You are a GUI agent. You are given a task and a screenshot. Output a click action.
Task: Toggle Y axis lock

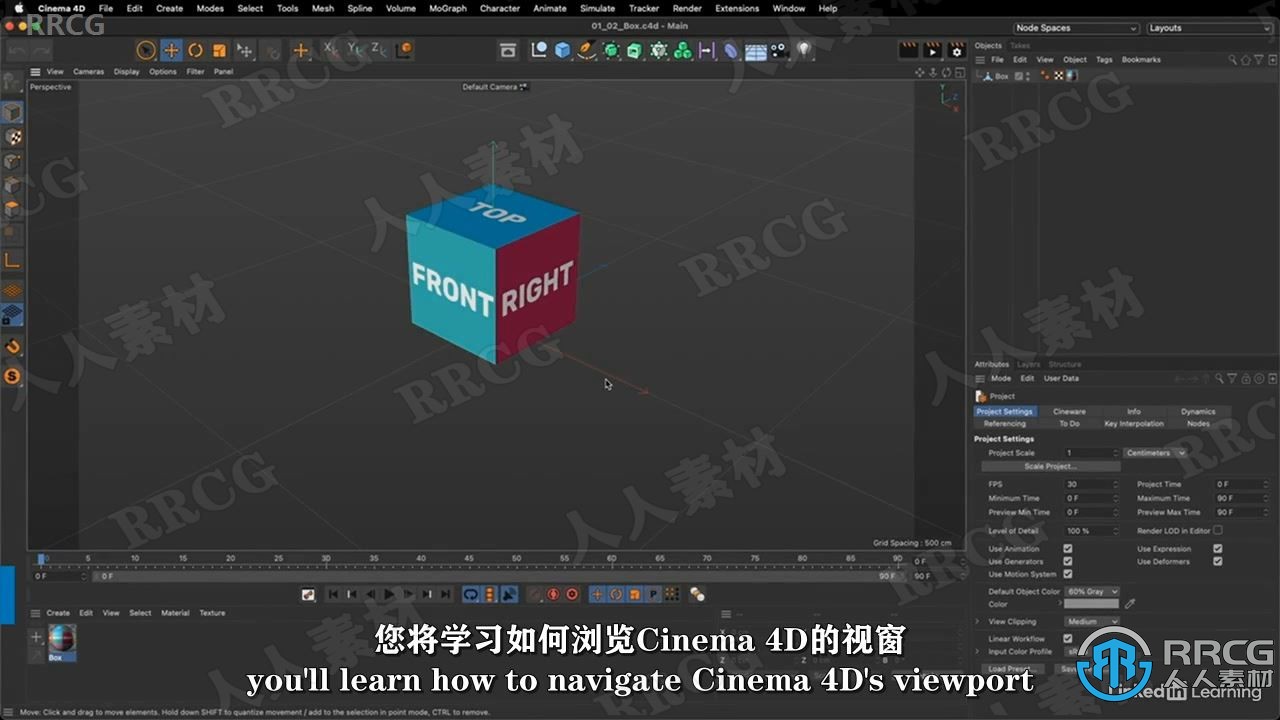pyautogui.click(x=355, y=49)
